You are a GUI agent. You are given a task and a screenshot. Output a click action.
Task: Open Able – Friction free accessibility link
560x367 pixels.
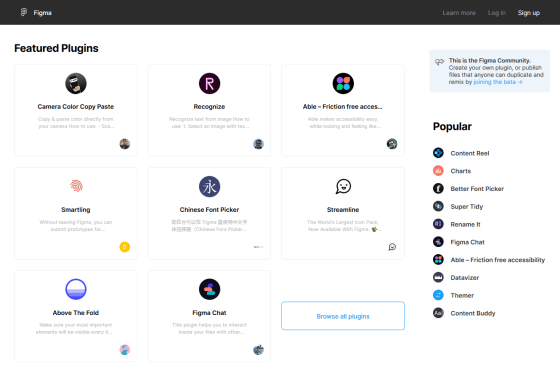click(x=498, y=260)
